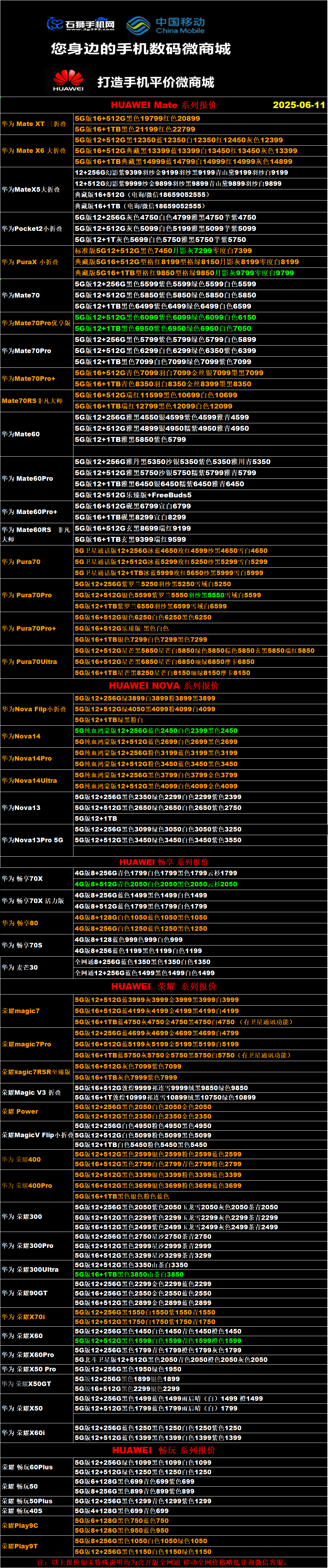
Task: Click Mate70RS 16+1TB 瑞红12799 line
Action: tap(153, 406)
